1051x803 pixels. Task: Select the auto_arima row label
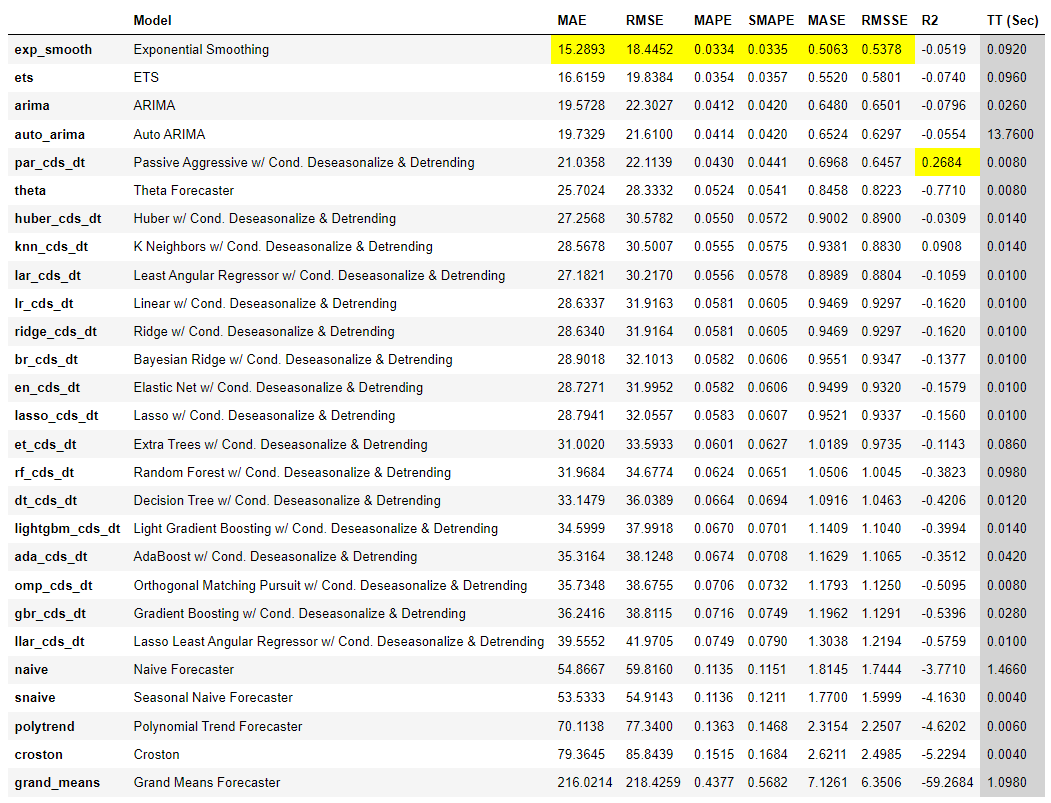(x=50, y=134)
